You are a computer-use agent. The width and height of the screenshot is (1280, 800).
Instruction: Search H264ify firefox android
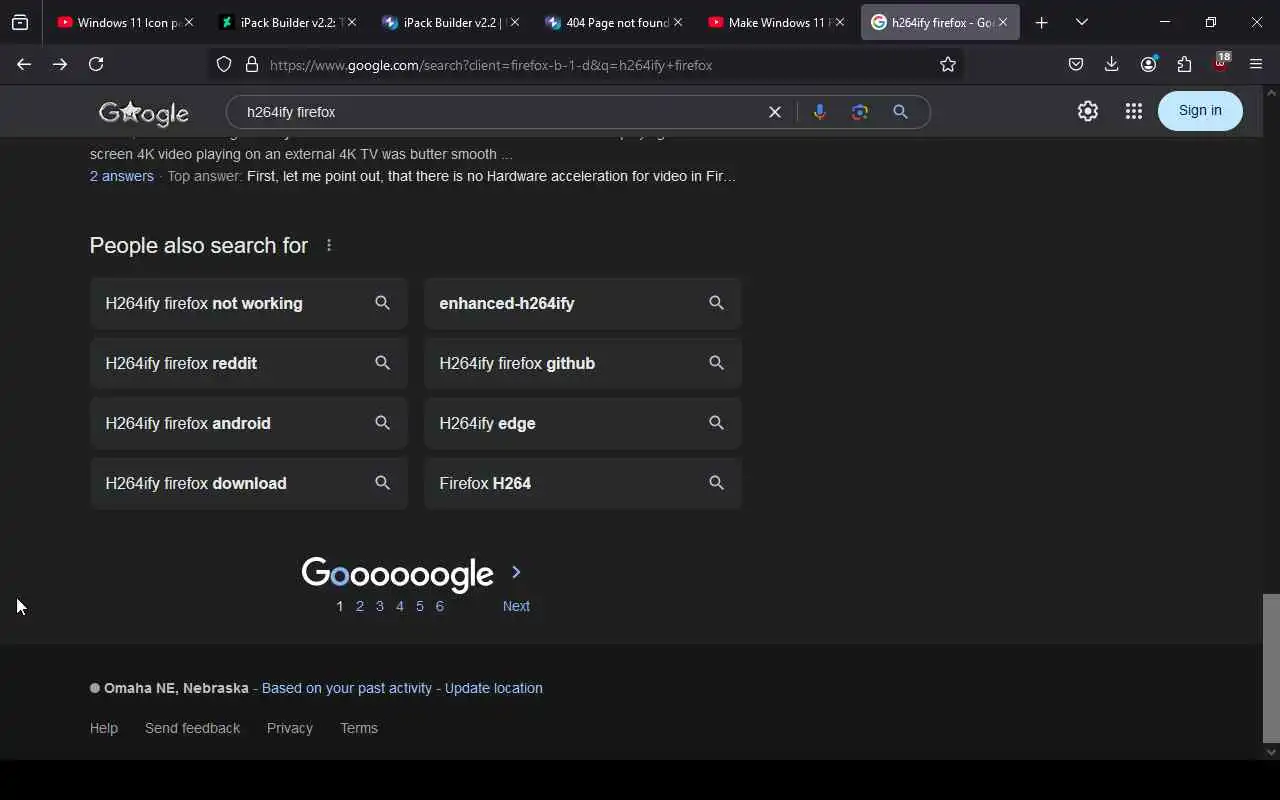pos(249,423)
